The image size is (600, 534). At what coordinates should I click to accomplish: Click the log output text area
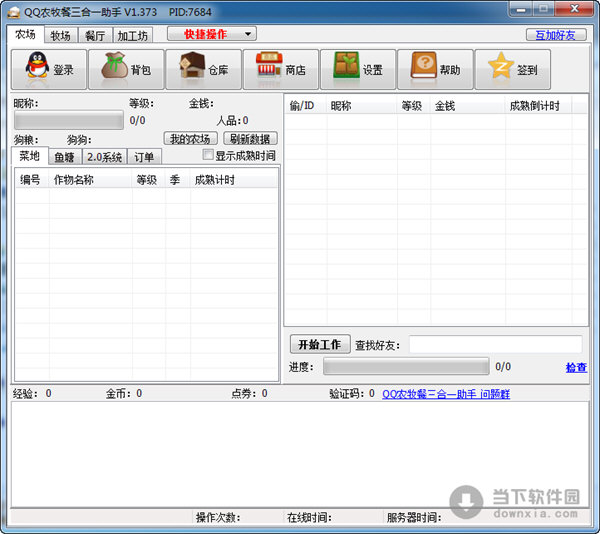(300, 454)
